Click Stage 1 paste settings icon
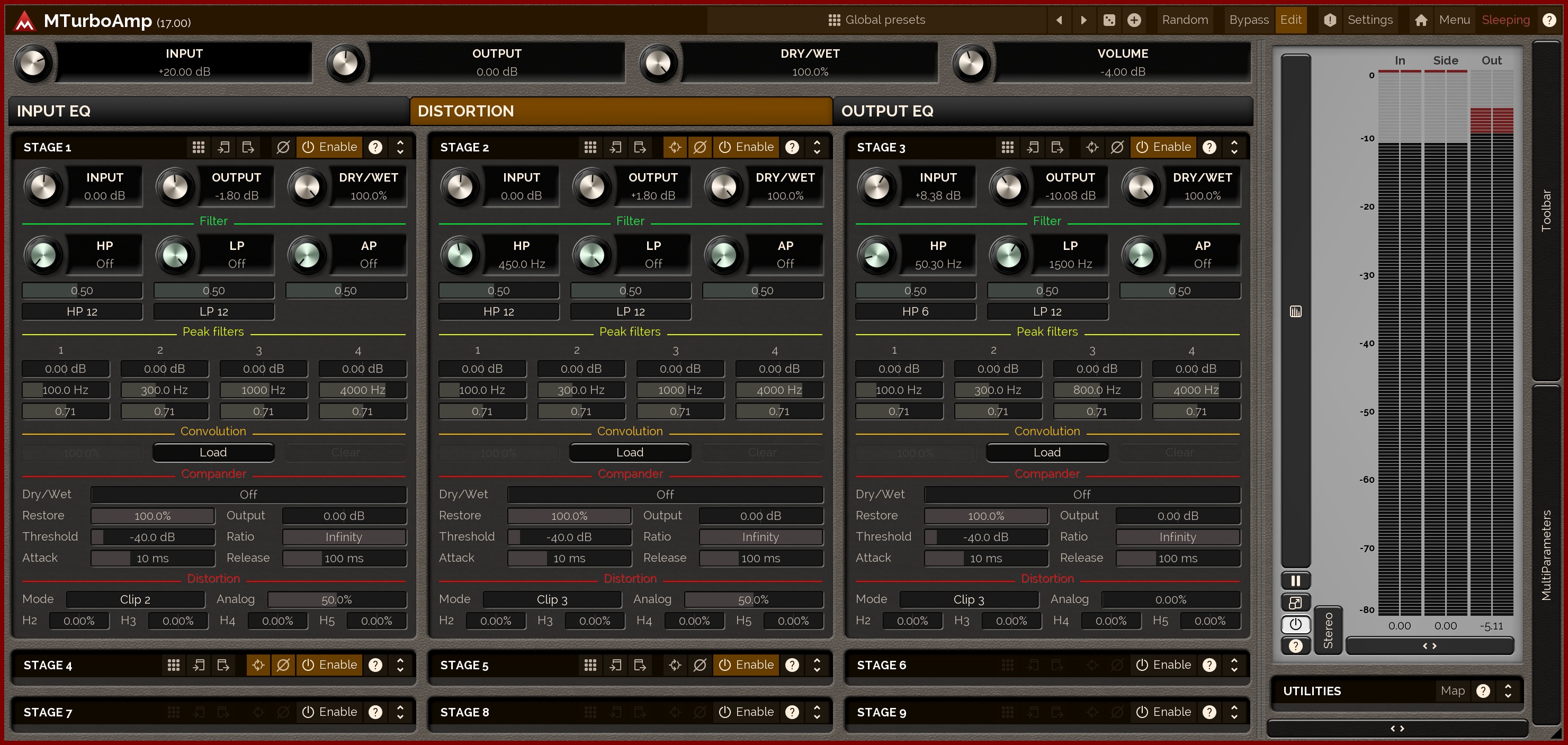Viewport: 1568px width, 745px height. tap(248, 147)
